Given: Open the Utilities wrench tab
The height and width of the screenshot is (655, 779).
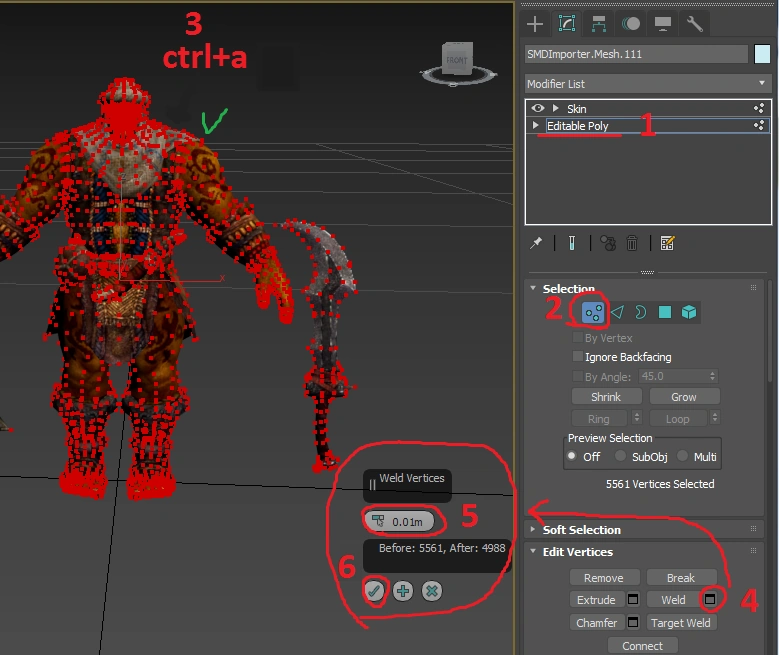Looking at the screenshot, I should click(x=694, y=24).
